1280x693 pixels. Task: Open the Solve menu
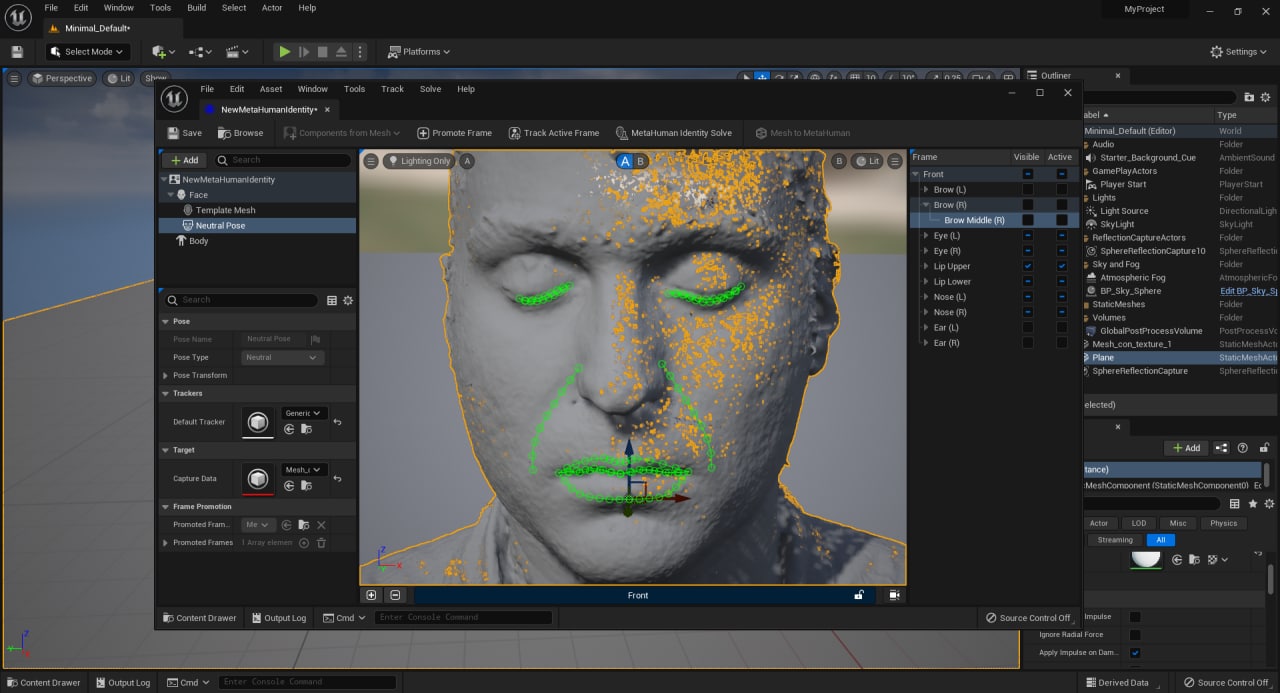pos(430,89)
